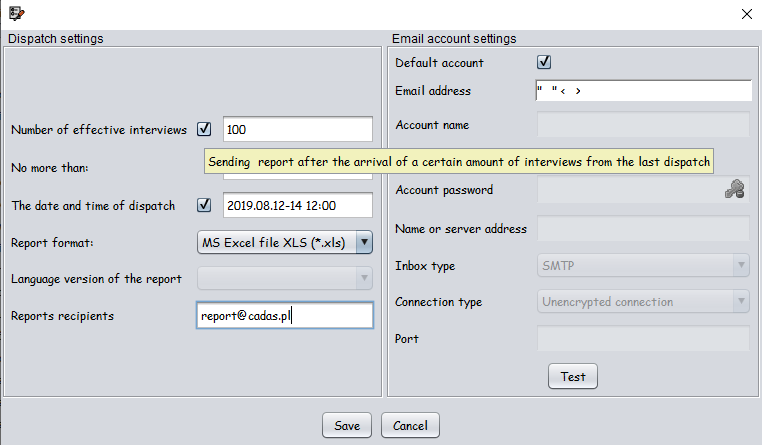
Task: Focus the effective interviews field showing 100
Action: 298,129
